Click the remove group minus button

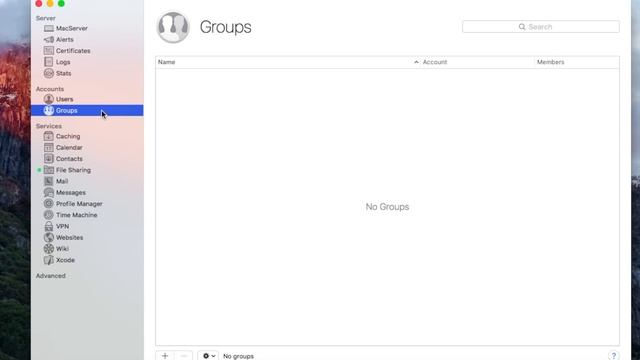pyautogui.click(x=184, y=356)
